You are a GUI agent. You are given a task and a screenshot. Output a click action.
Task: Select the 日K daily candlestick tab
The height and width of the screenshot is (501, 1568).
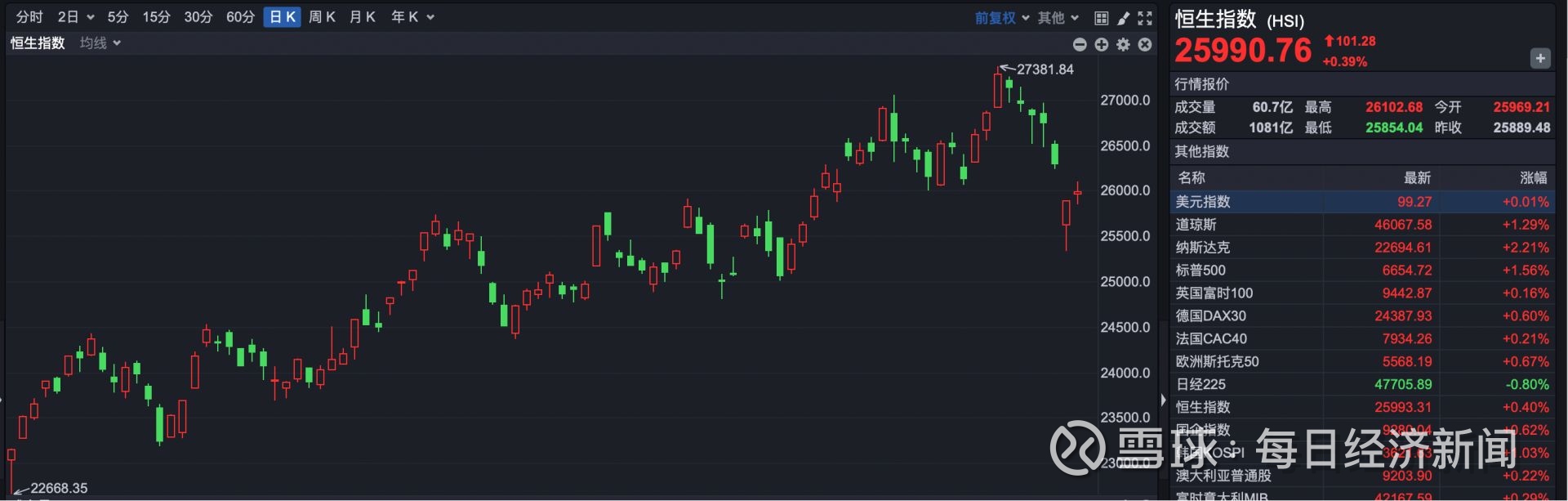coord(283,17)
